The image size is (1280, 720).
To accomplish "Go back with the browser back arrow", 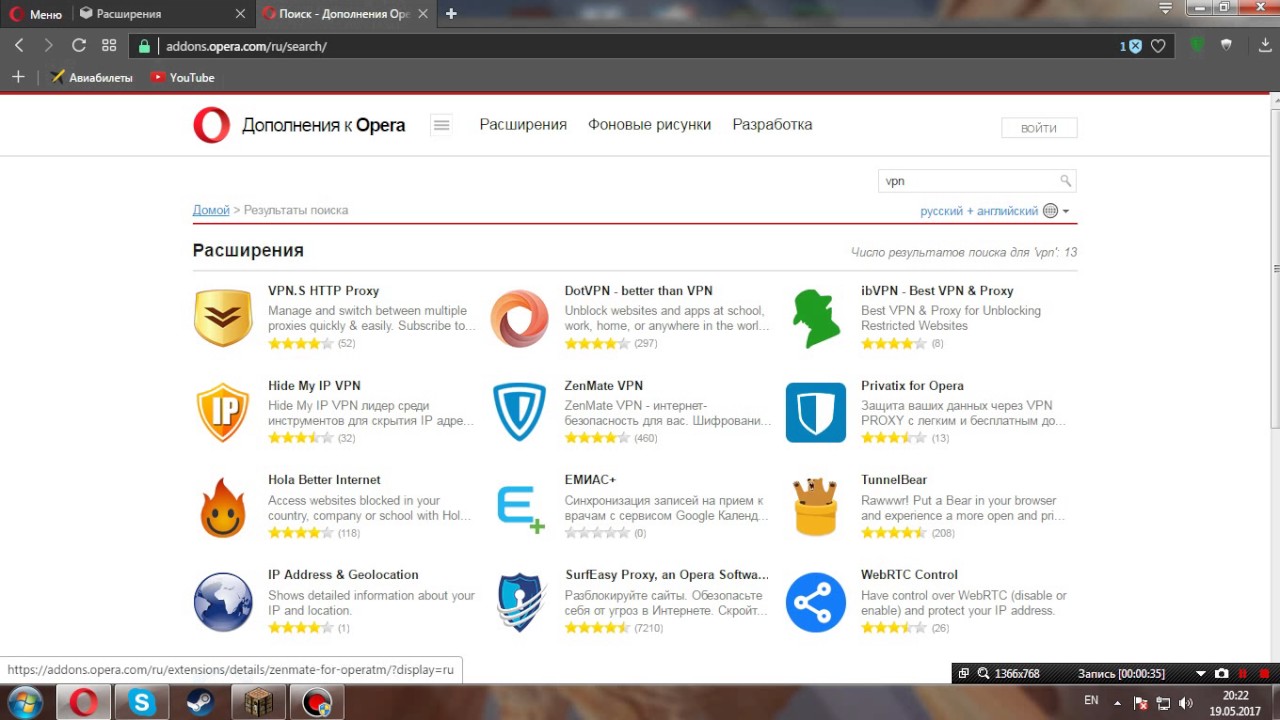I will click(x=19, y=46).
